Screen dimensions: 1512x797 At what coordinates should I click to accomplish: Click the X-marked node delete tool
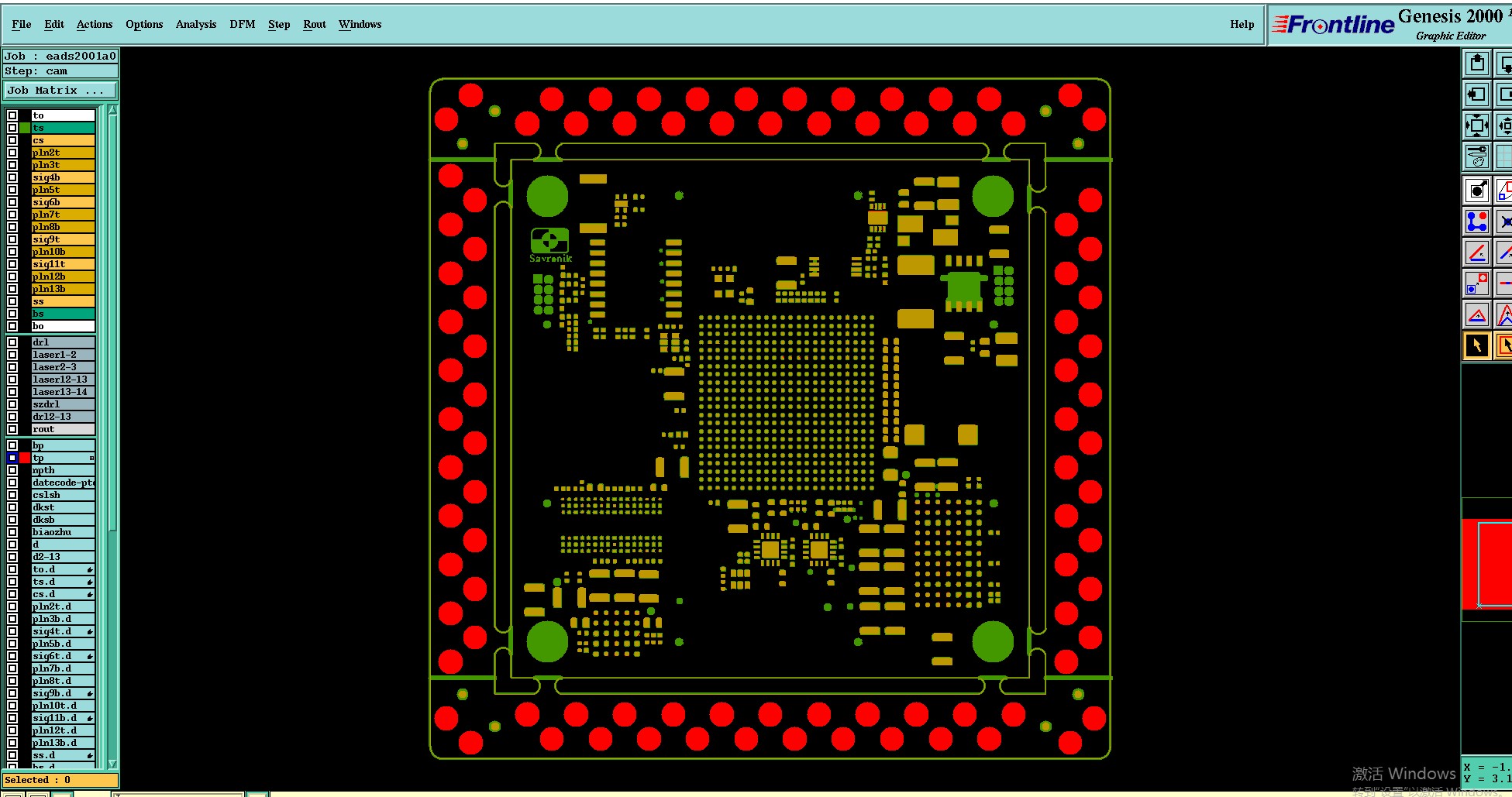coord(1504,222)
